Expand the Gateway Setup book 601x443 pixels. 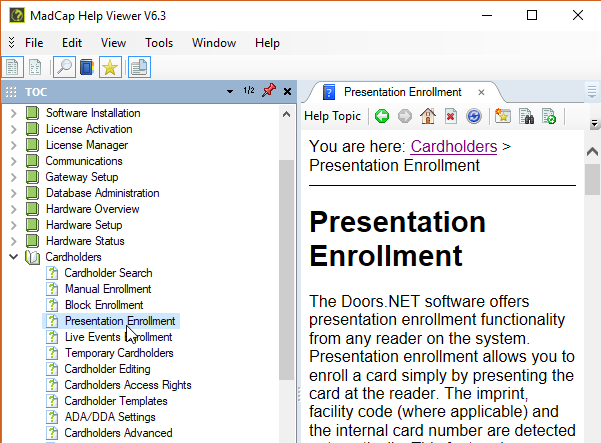pos(13,177)
